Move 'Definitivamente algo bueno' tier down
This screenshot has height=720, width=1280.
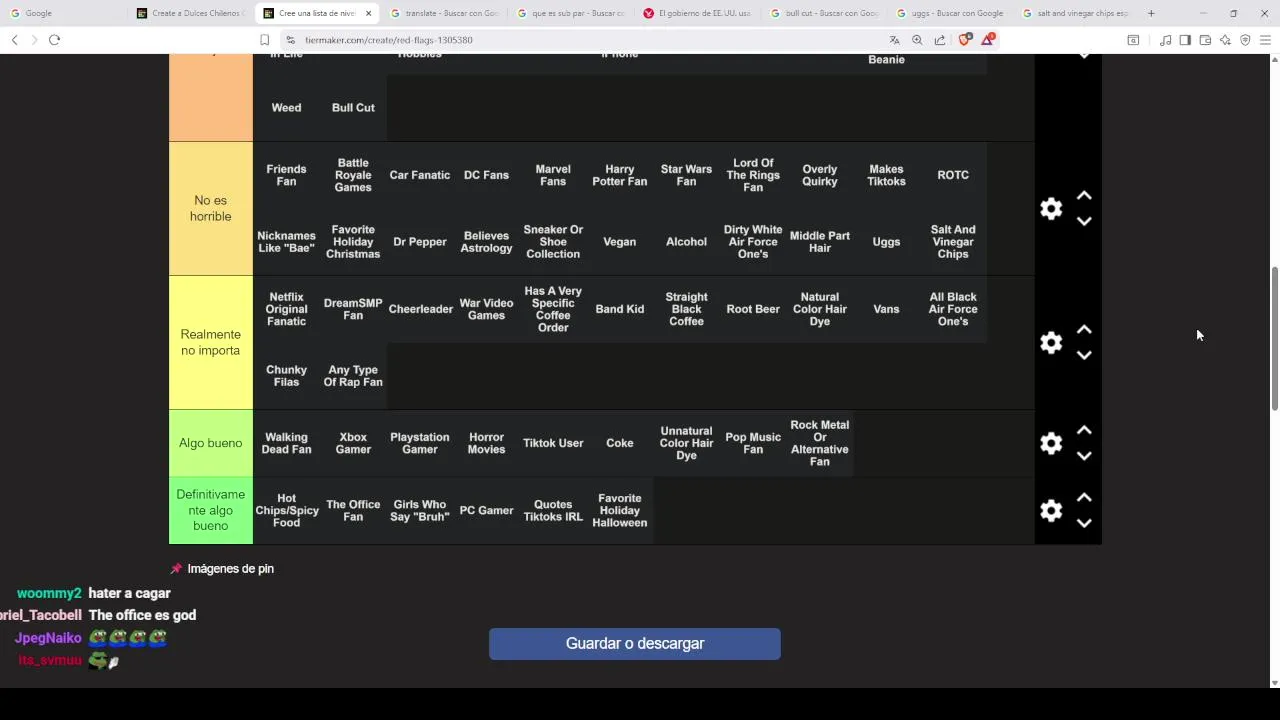[x=1084, y=523]
